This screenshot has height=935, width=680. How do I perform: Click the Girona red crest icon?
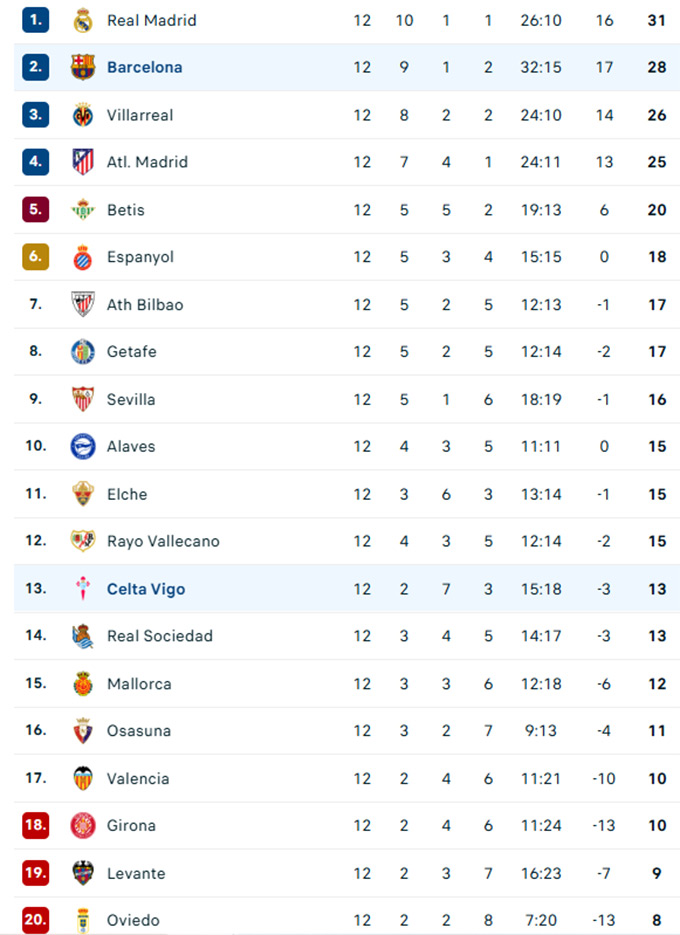(83, 825)
